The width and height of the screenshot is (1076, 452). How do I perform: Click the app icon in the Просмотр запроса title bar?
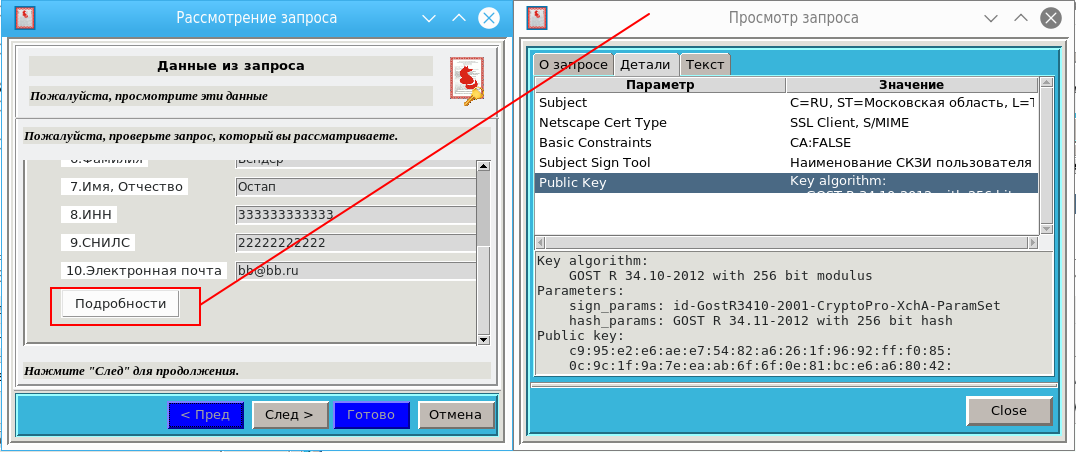(537, 18)
